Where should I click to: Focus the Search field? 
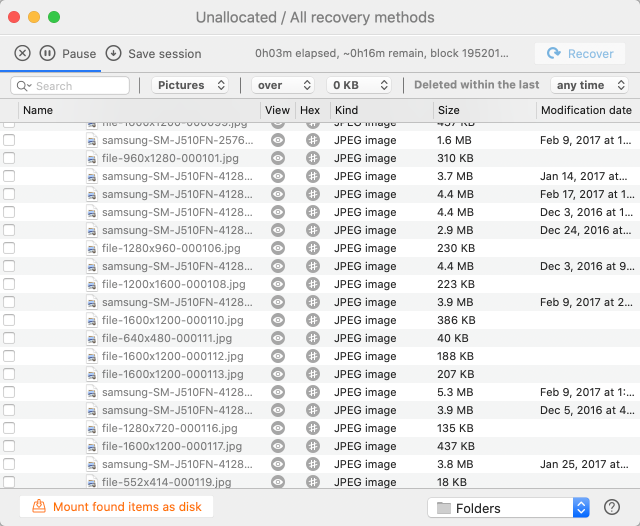point(70,86)
